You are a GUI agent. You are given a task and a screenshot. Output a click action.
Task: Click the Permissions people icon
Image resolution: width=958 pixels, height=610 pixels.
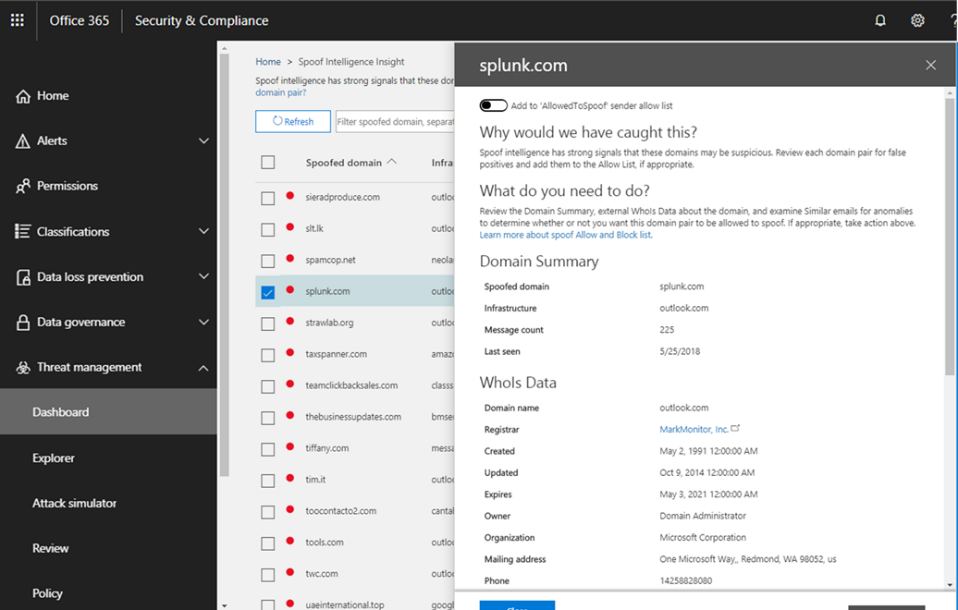click(x=23, y=186)
